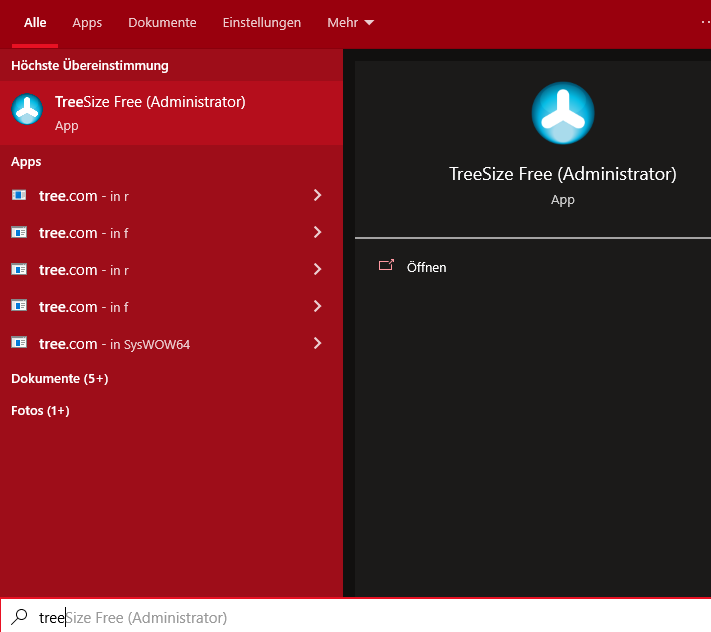
Task: Click TreeSize Free (Administrator) title in preview pane
Action: pos(563,174)
